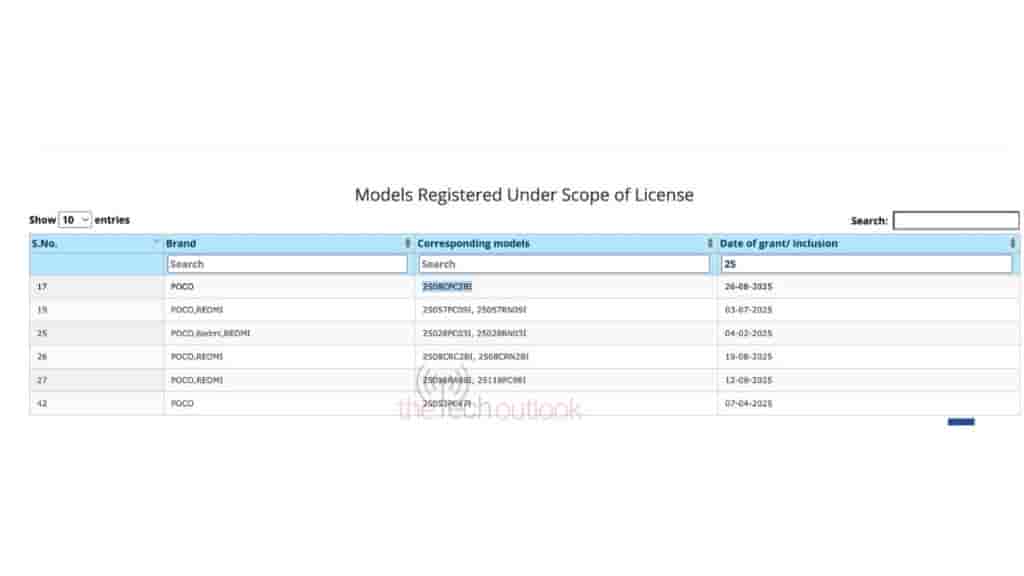Click the sort icon on Date of grant/inclusion
1024x576 pixels.
1012,243
